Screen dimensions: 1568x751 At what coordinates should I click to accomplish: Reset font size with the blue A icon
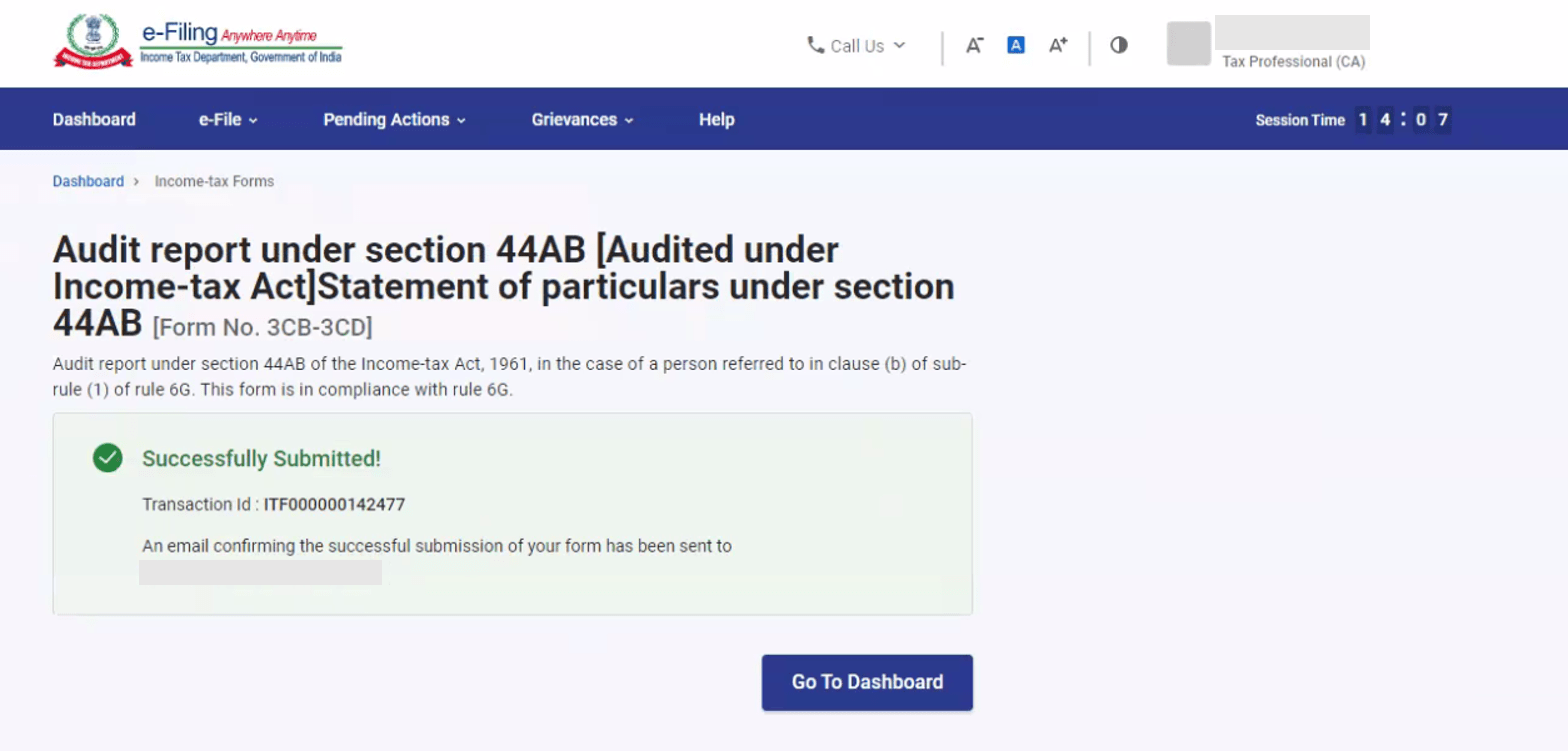(1016, 44)
